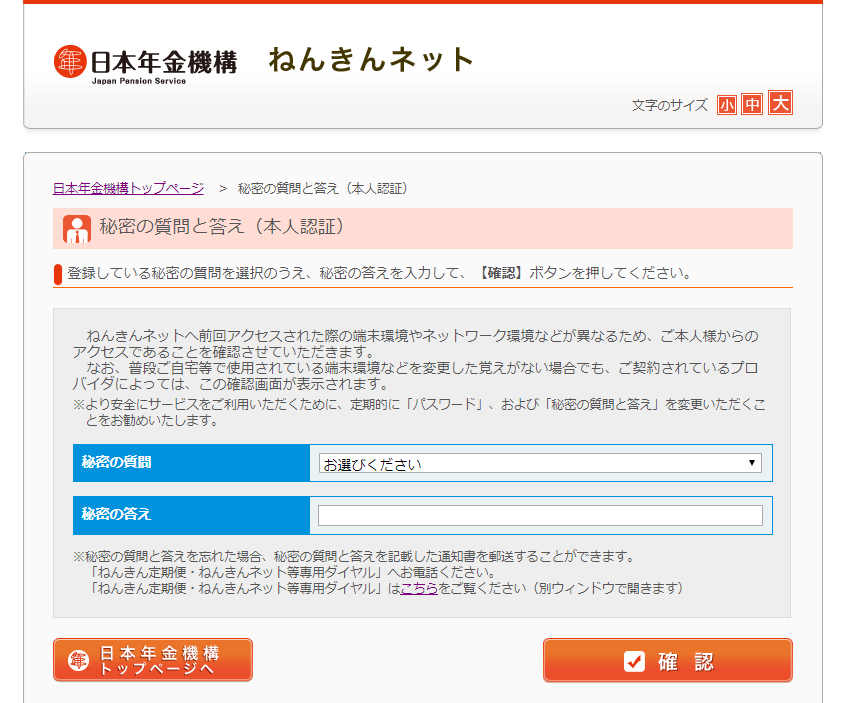Click the Japan Pension Service logo emblem
The height and width of the screenshot is (703, 848).
[71, 61]
